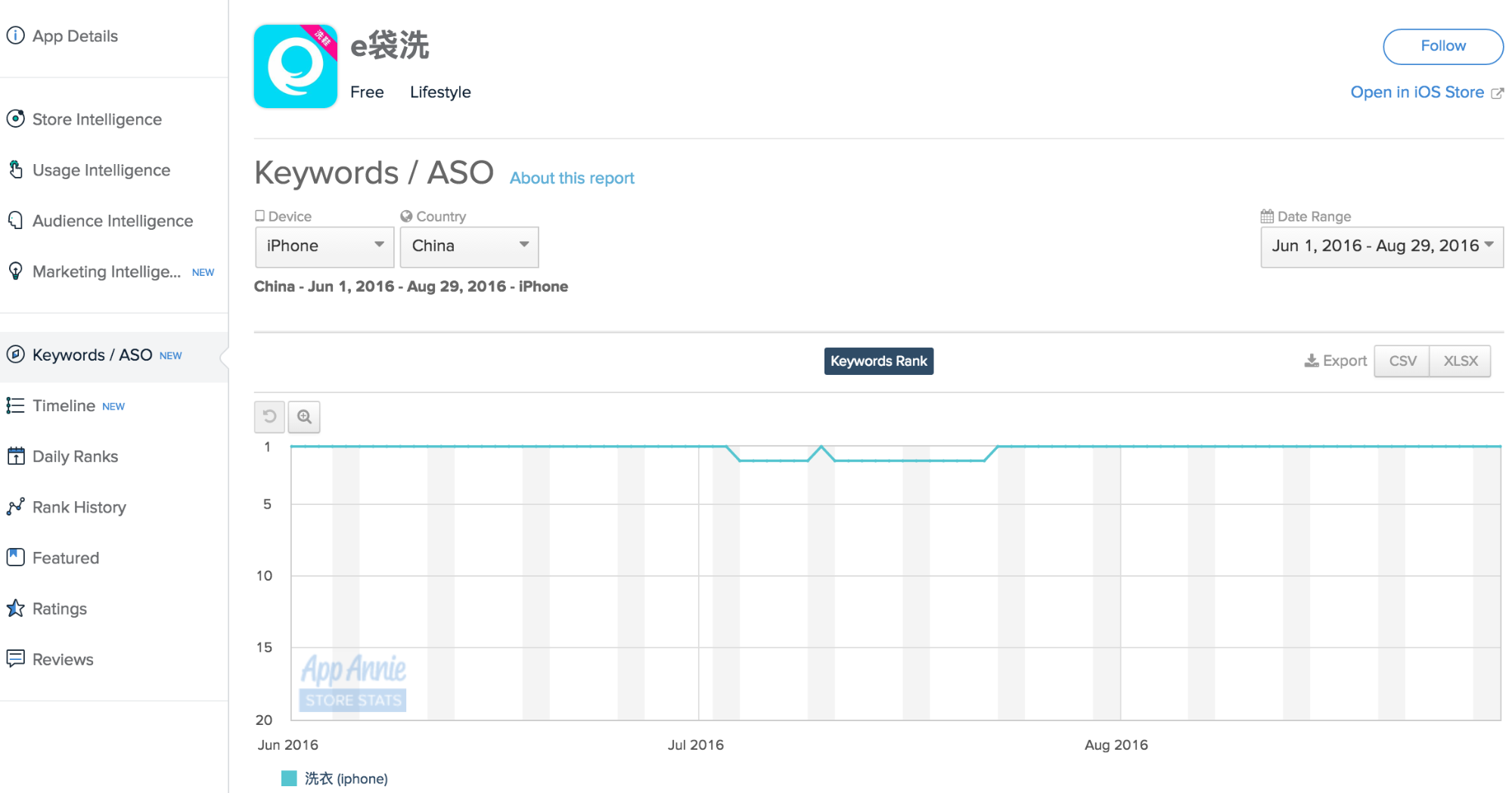Export data as XLSX
1512x793 pixels.
[1461, 361]
